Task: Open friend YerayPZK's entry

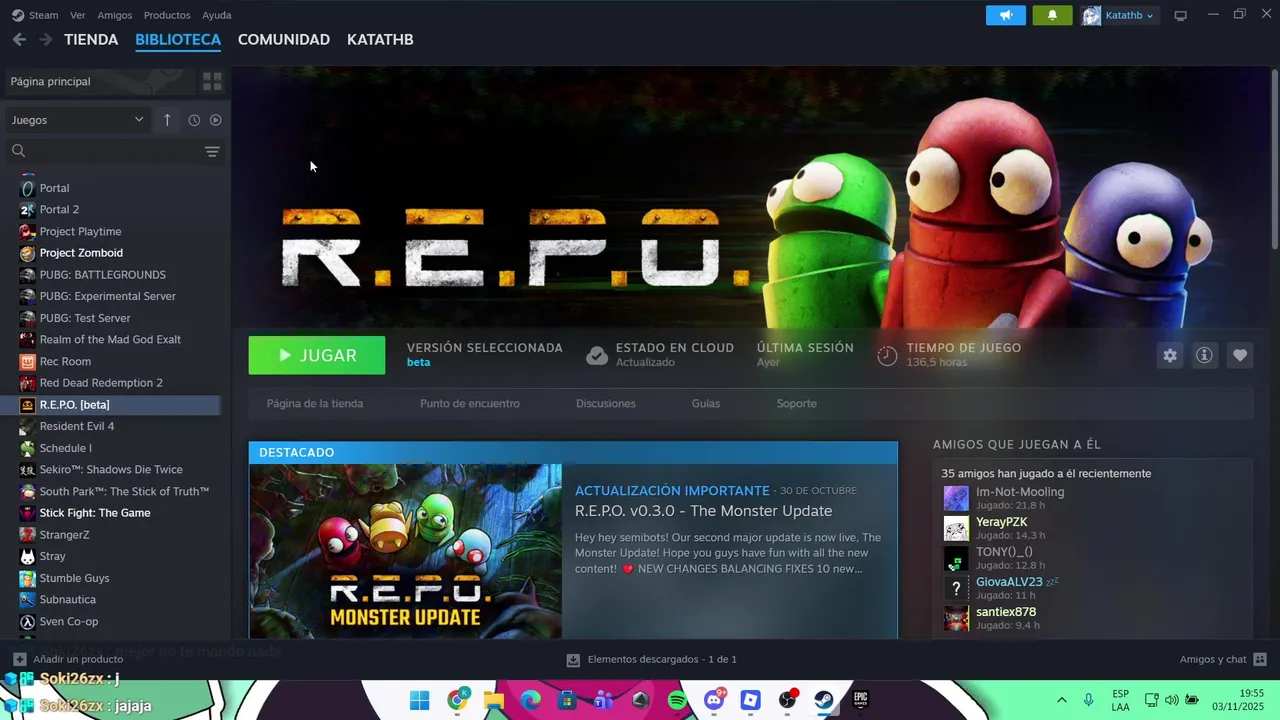Action: tap(1090, 528)
